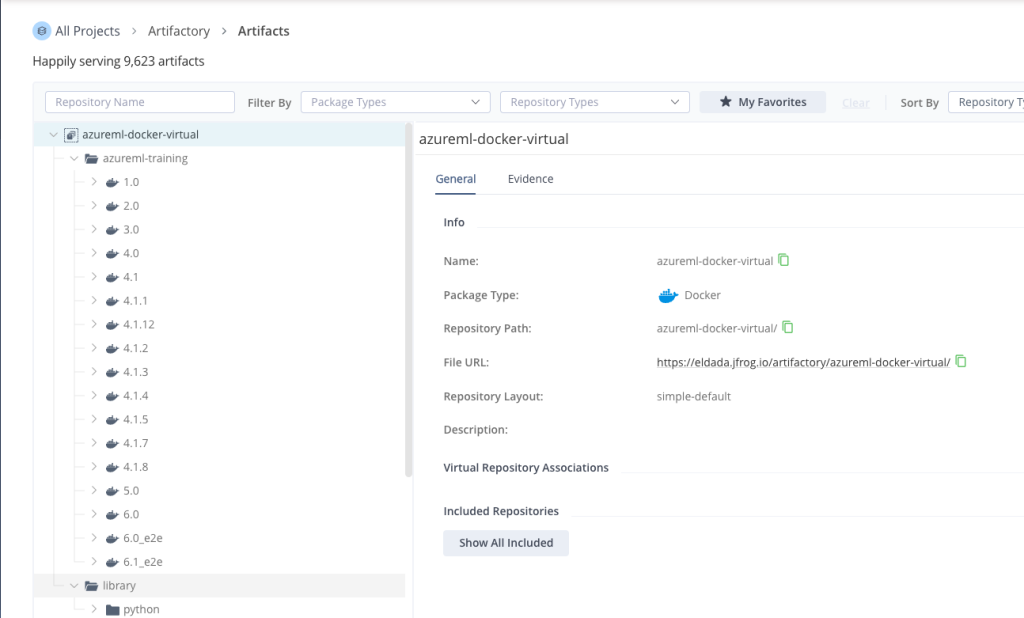Click the All Projects icon in breadcrumb
Image resolution: width=1024 pixels, height=618 pixels.
(x=41, y=31)
